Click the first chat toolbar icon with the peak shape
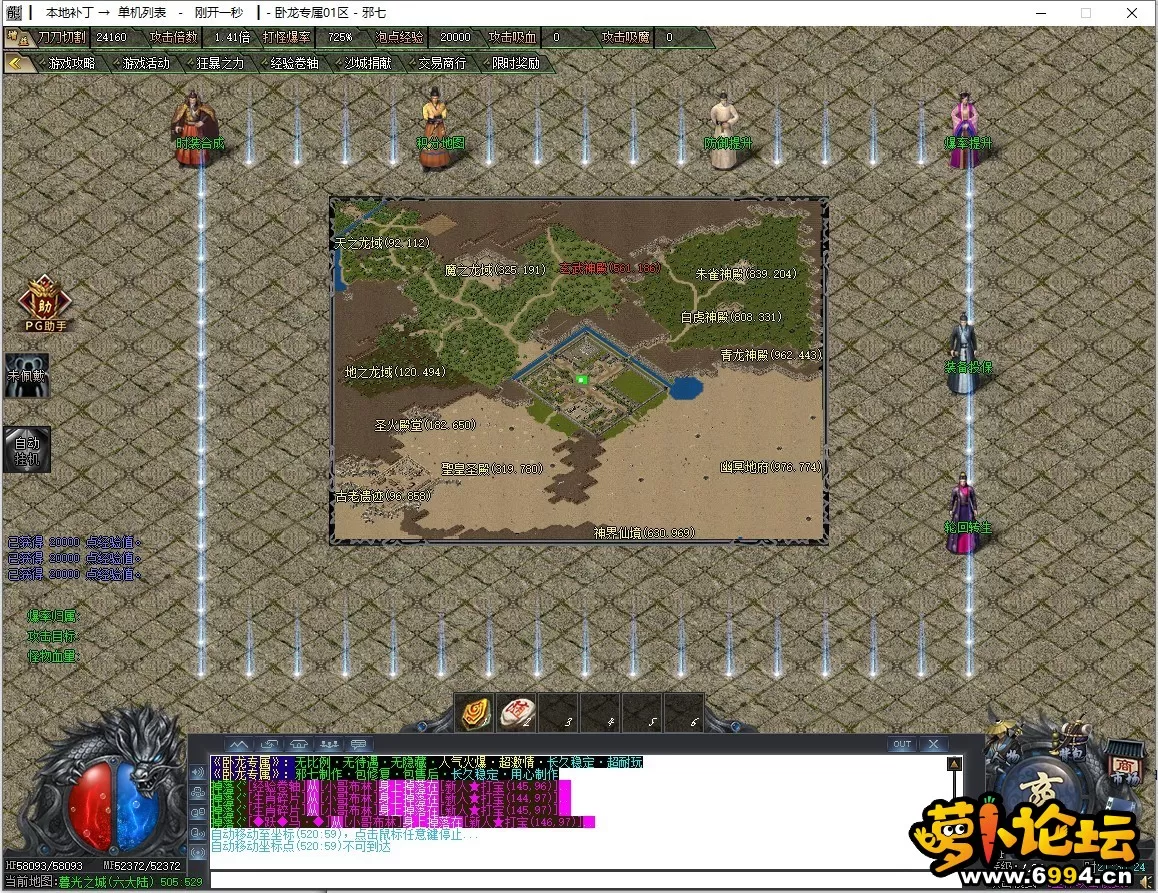Viewport: 1158px width, 893px height. (238, 745)
